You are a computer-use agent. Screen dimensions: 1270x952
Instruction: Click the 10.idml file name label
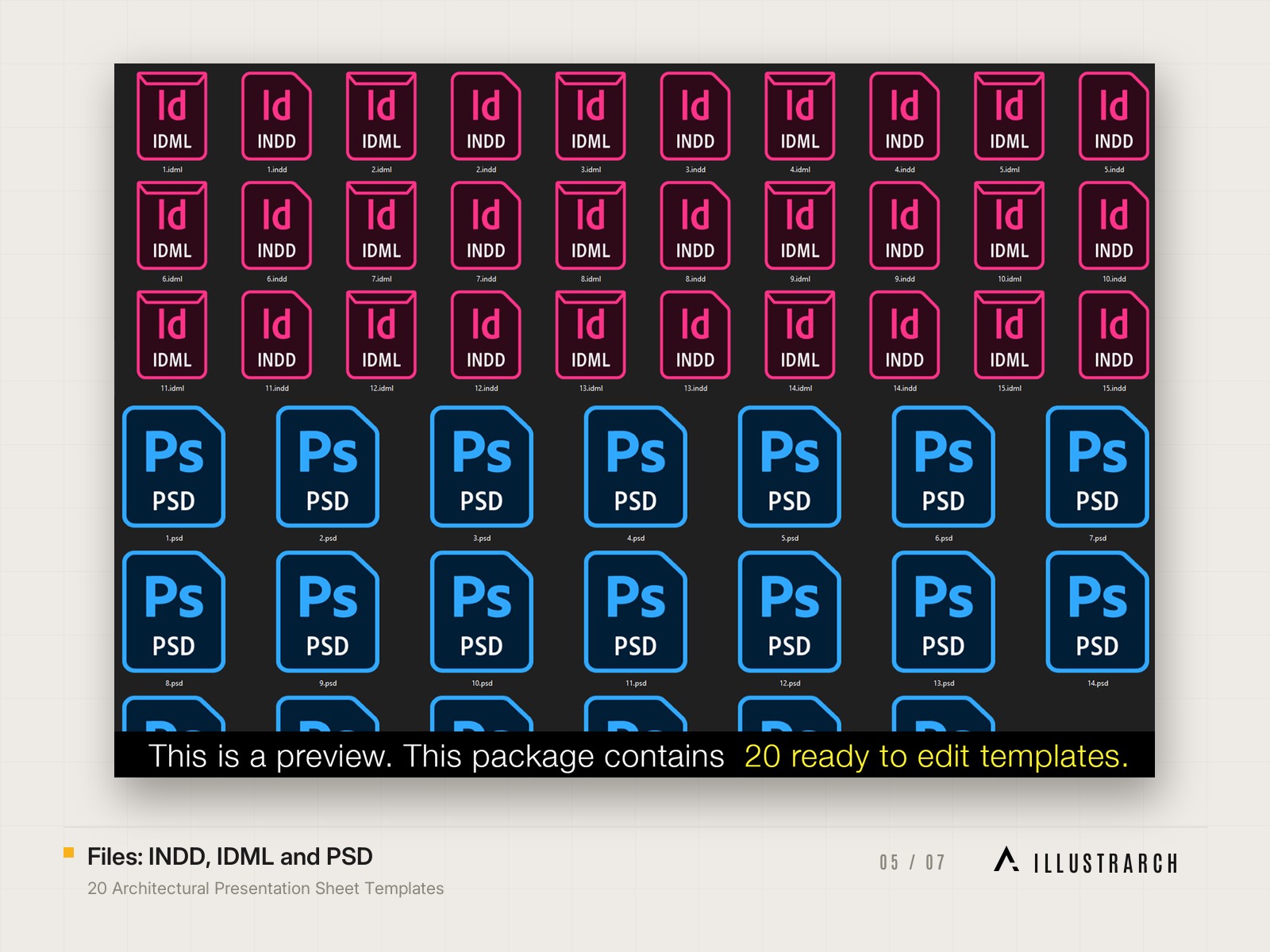tap(1010, 279)
